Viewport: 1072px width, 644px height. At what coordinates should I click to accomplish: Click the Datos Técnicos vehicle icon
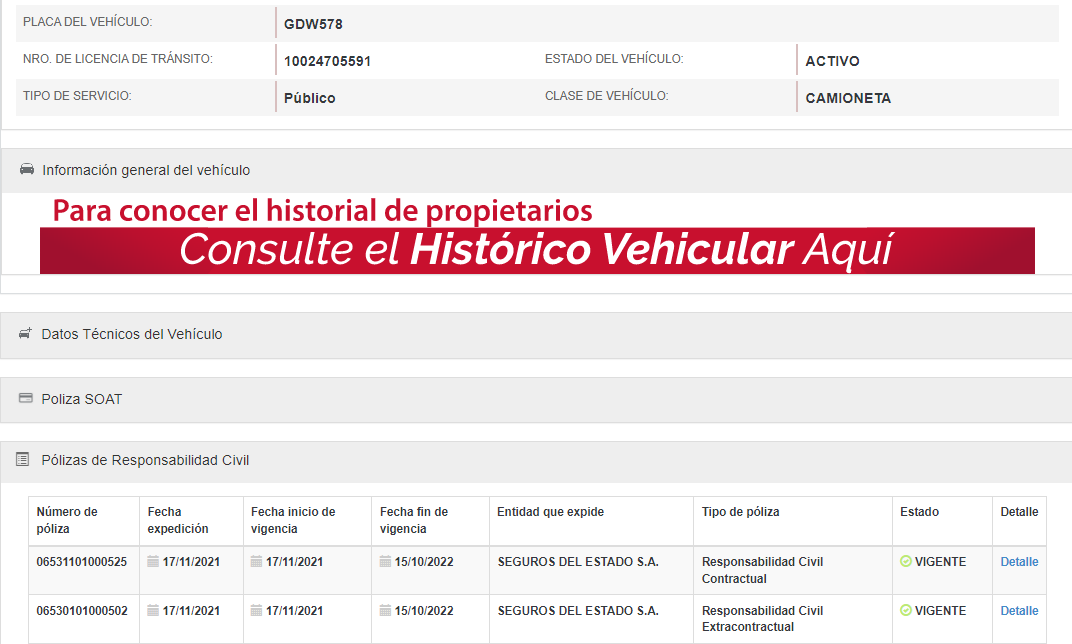[x=25, y=334]
